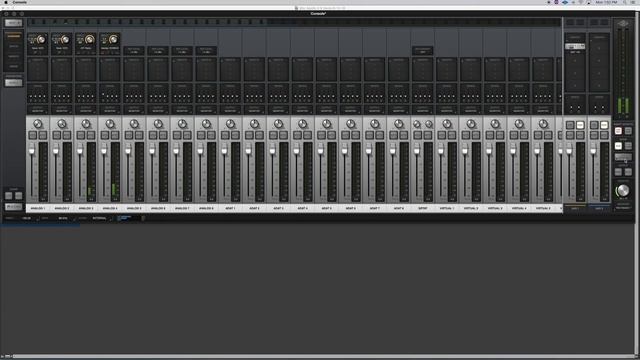Turn the main Monitor level knob

point(623,190)
